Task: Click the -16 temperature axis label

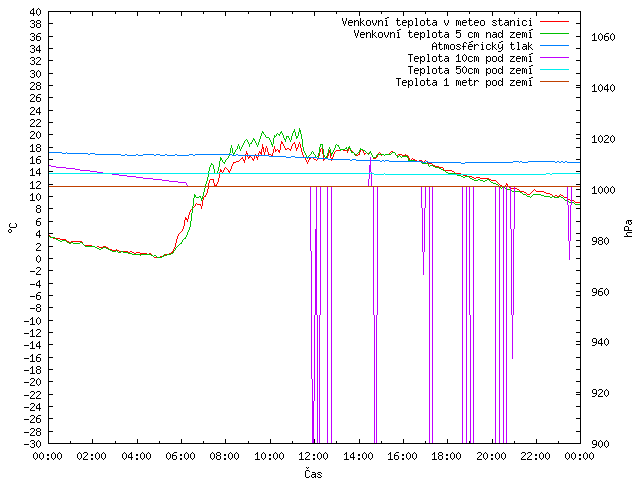Action: [33, 357]
